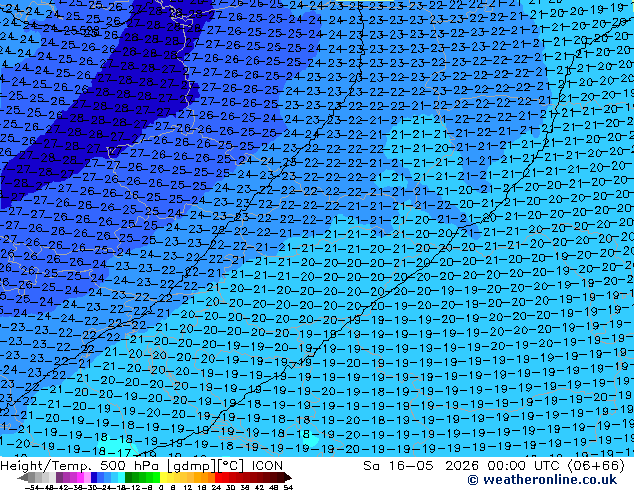This screenshot has height=490, width=634.
Task: Click the '[gdmp]' unit label
Action: point(192,466)
